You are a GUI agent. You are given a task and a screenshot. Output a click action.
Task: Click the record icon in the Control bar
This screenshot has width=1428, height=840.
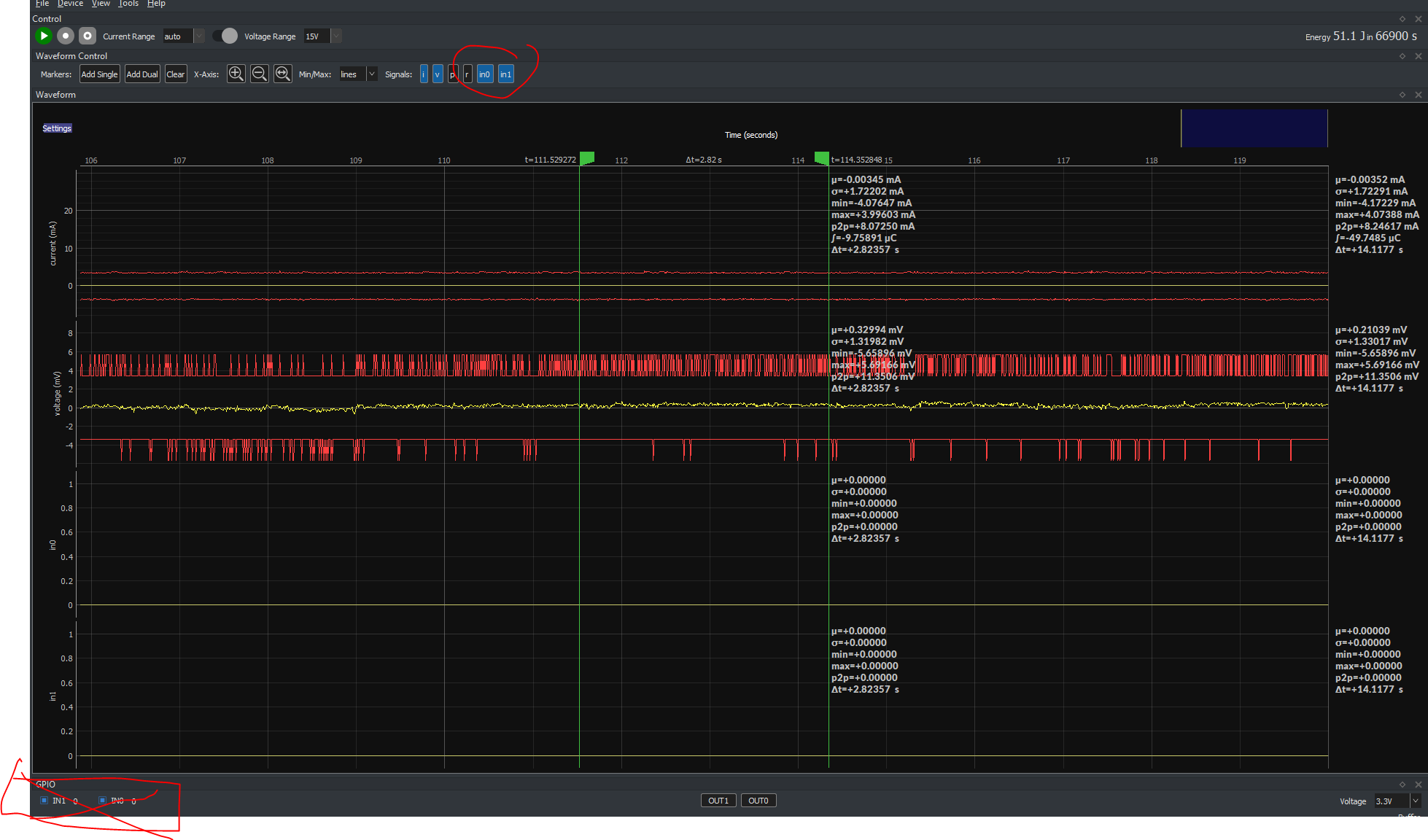click(65, 36)
